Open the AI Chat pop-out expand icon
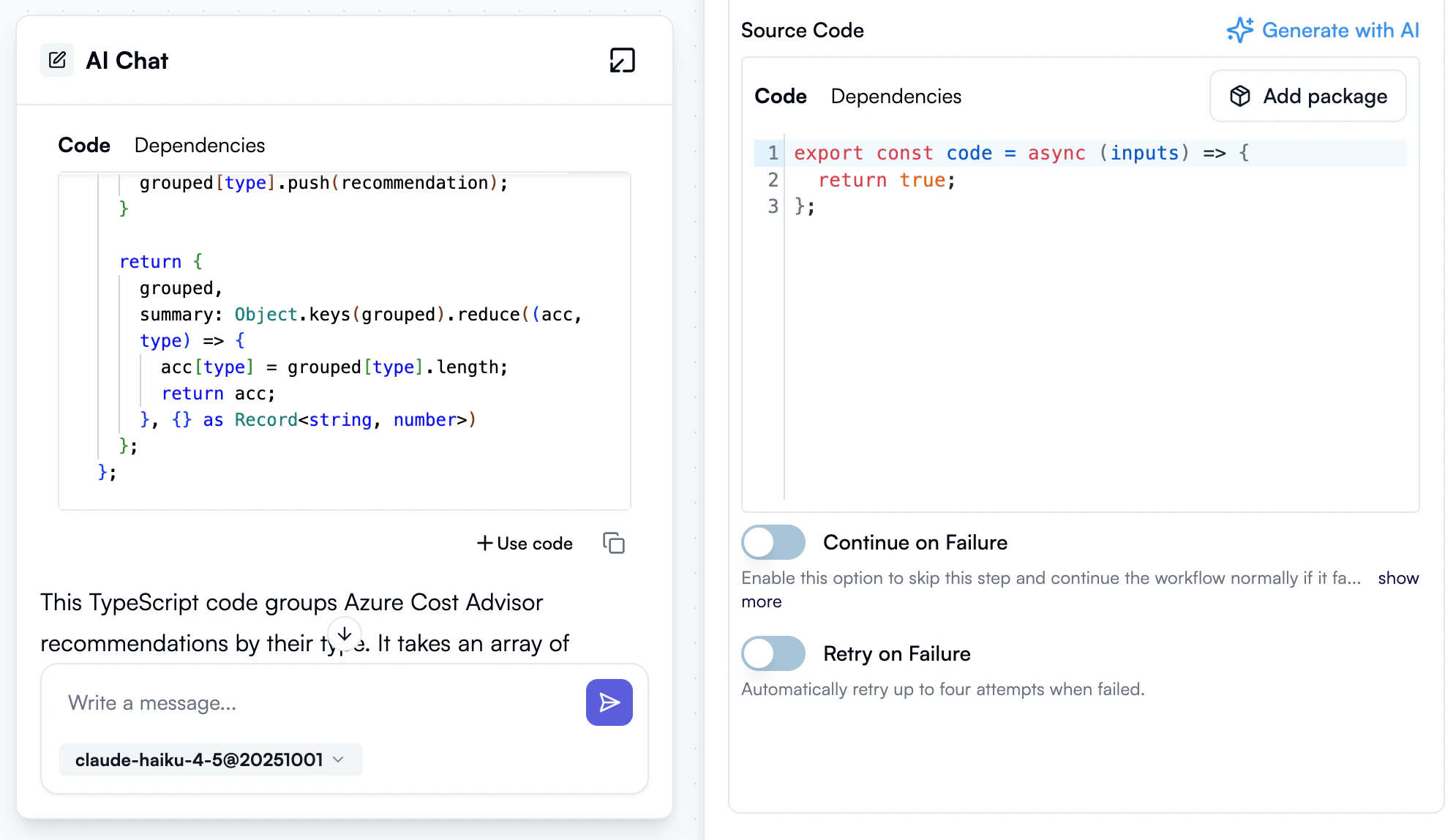1445x840 pixels. (x=622, y=61)
